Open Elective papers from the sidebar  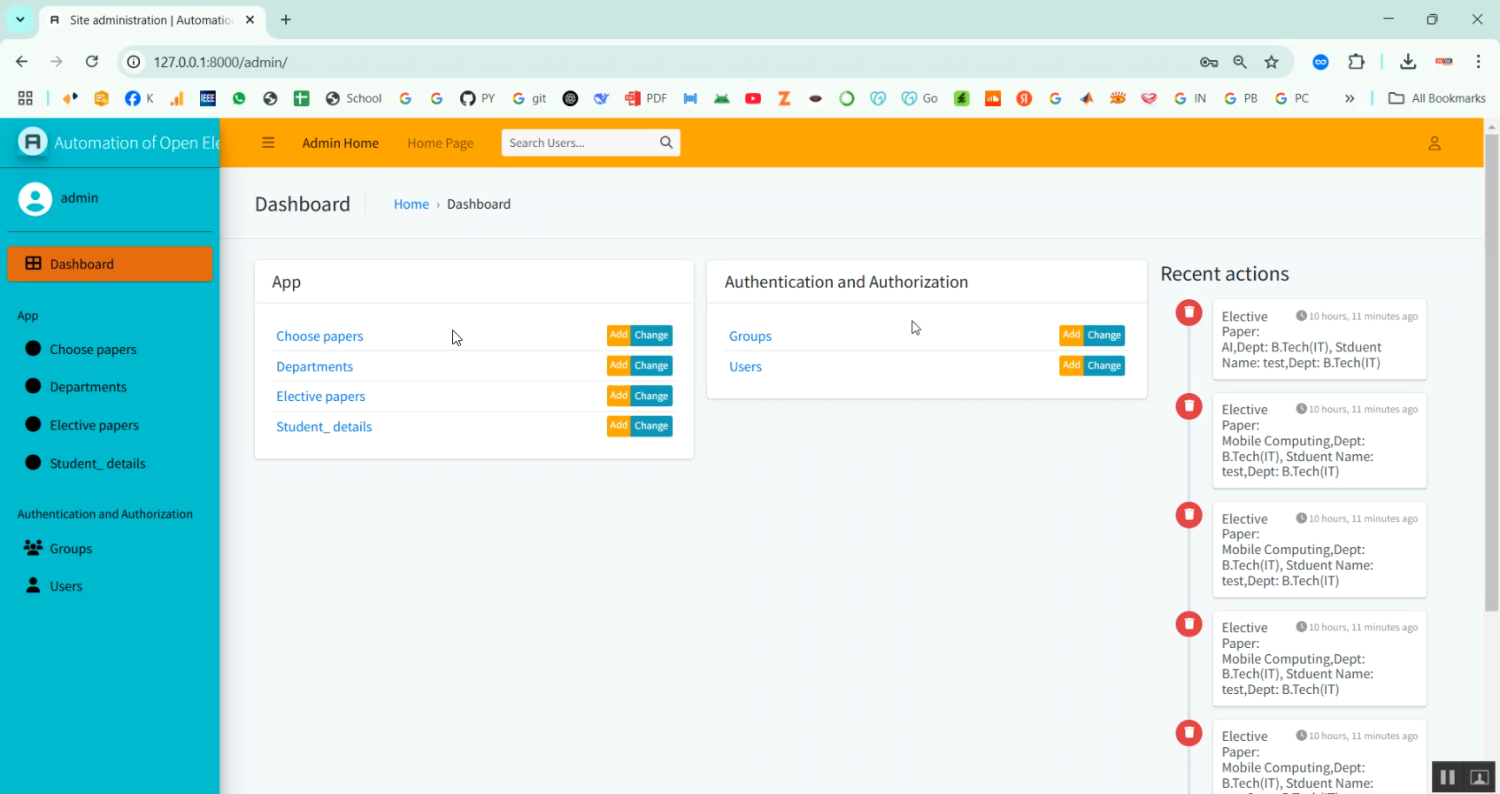click(x=94, y=425)
